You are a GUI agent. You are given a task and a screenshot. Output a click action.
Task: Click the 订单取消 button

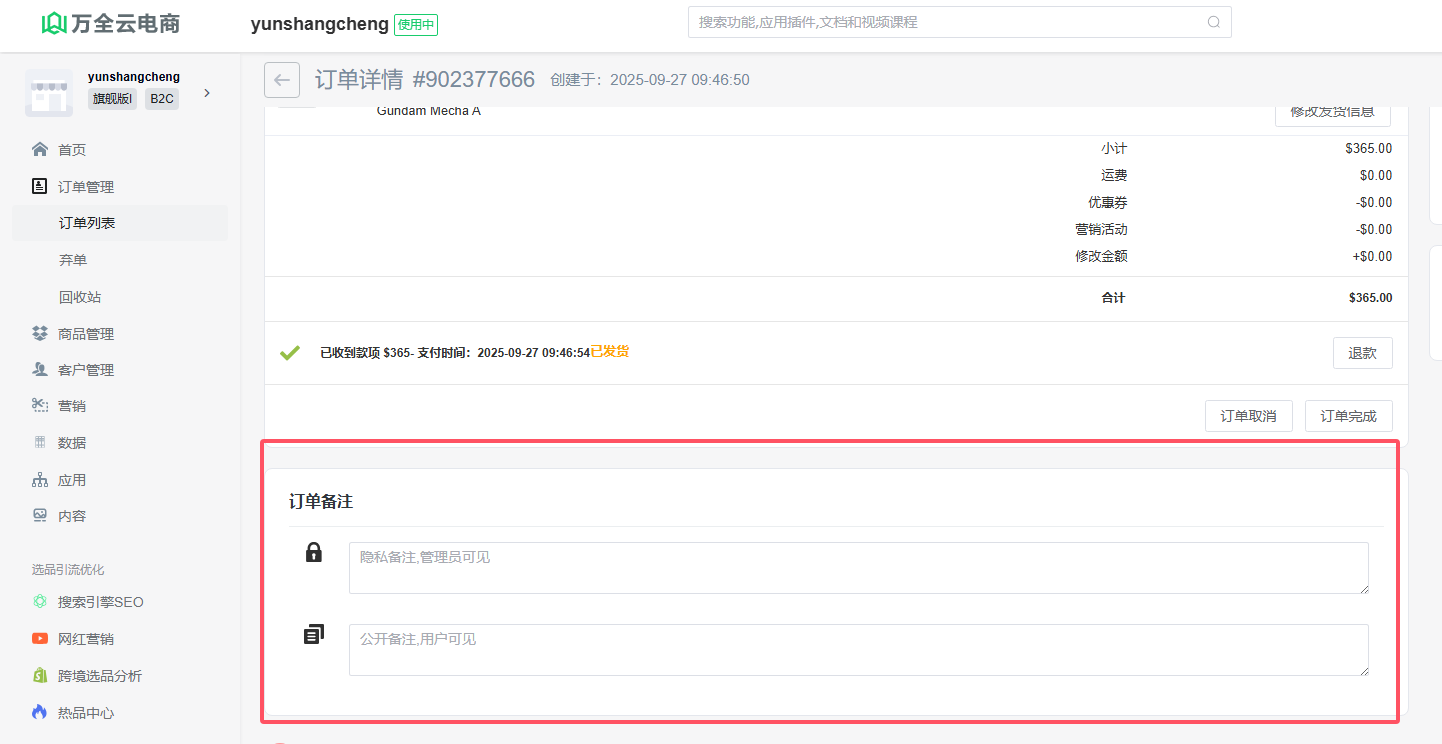click(1248, 416)
